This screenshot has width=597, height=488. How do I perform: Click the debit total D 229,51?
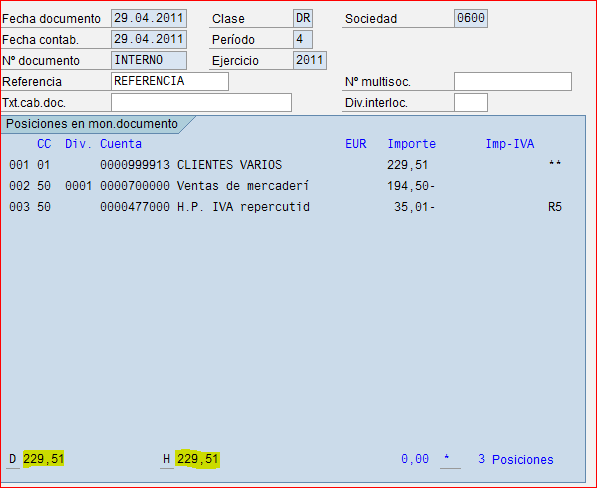tap(37, 459)
